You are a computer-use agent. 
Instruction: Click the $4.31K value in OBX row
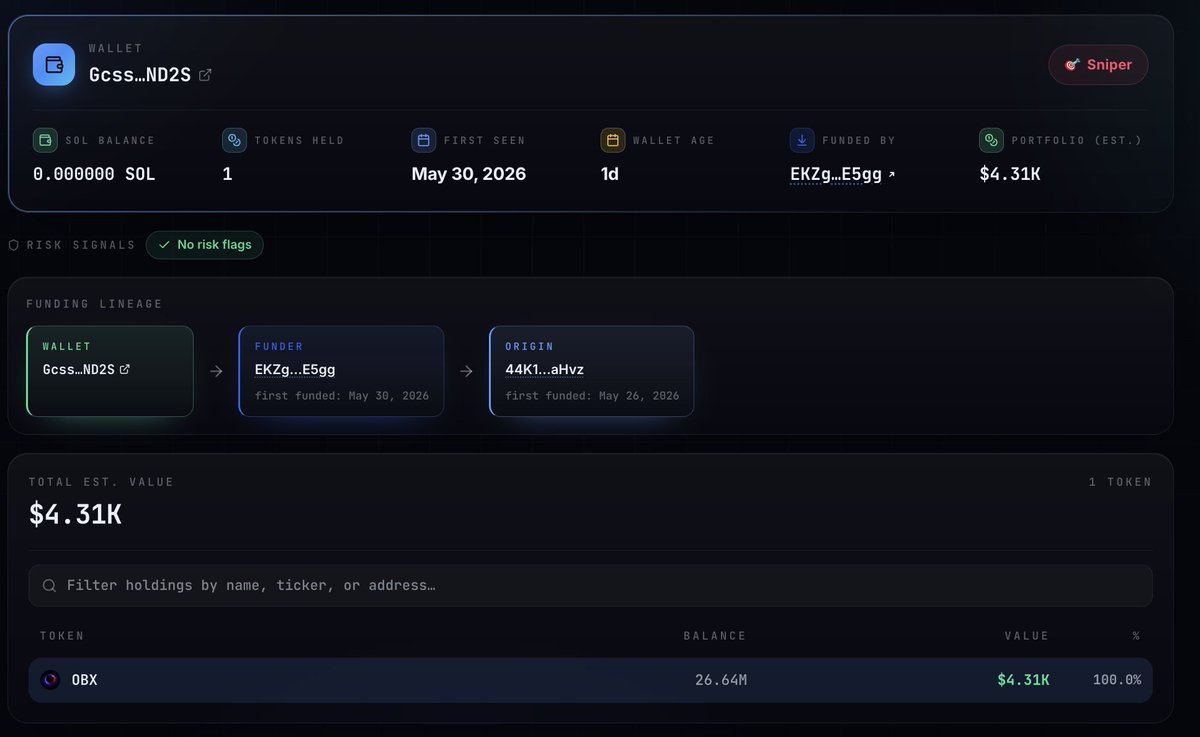coord(1023,680)
